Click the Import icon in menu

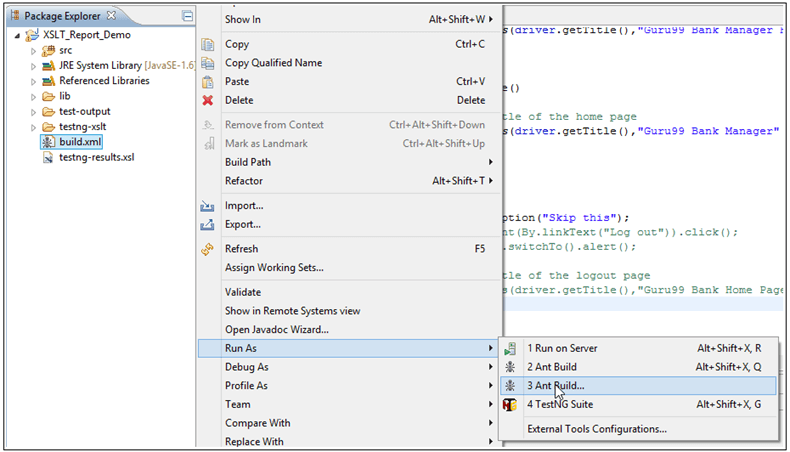tap(208, 206)
